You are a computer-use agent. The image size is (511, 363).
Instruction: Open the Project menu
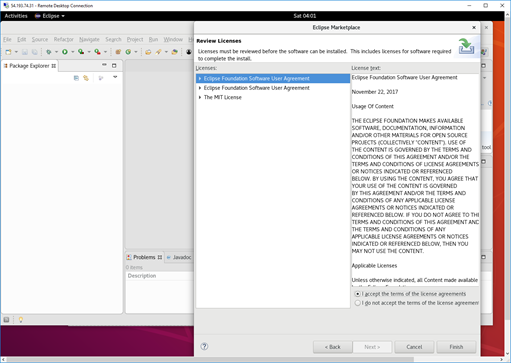(135, 39)
